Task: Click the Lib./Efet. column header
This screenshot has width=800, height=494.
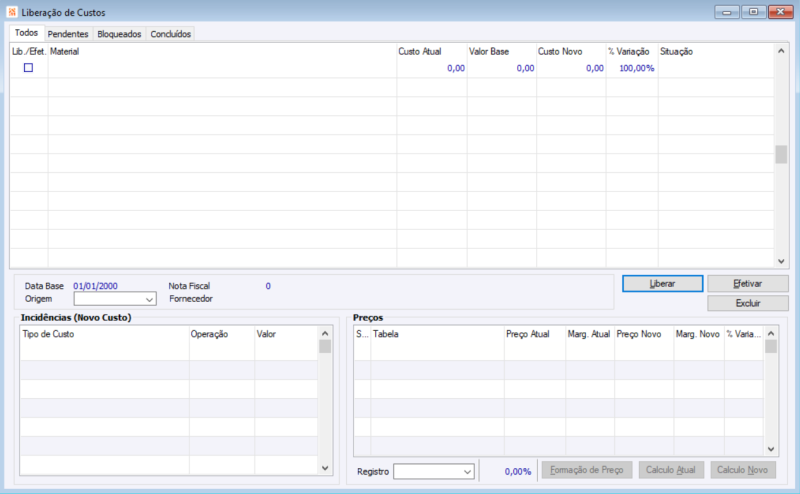Action: coord(29,52)
